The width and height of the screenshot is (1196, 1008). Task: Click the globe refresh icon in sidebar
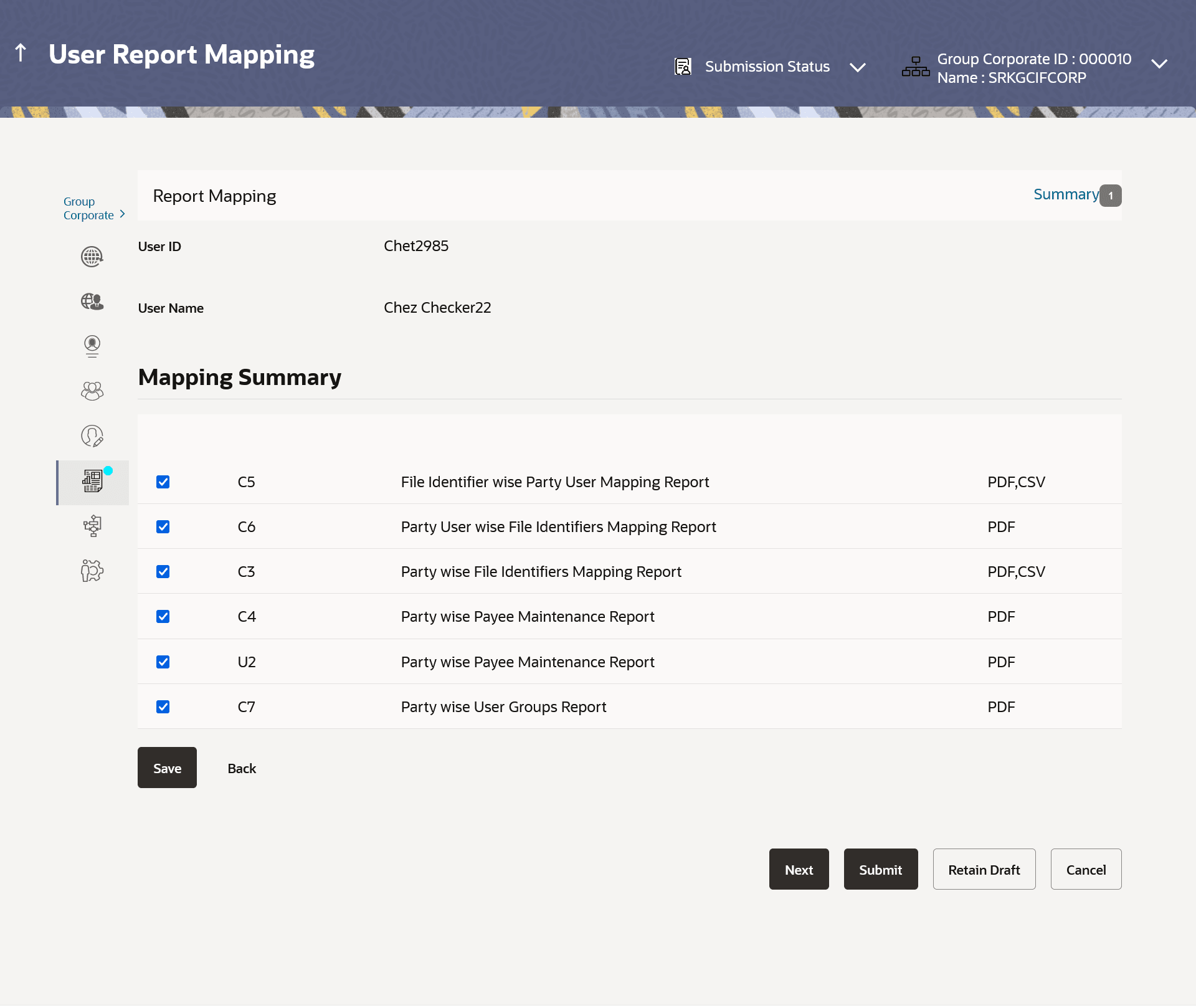pyautogui.click(x=92, y=257)
